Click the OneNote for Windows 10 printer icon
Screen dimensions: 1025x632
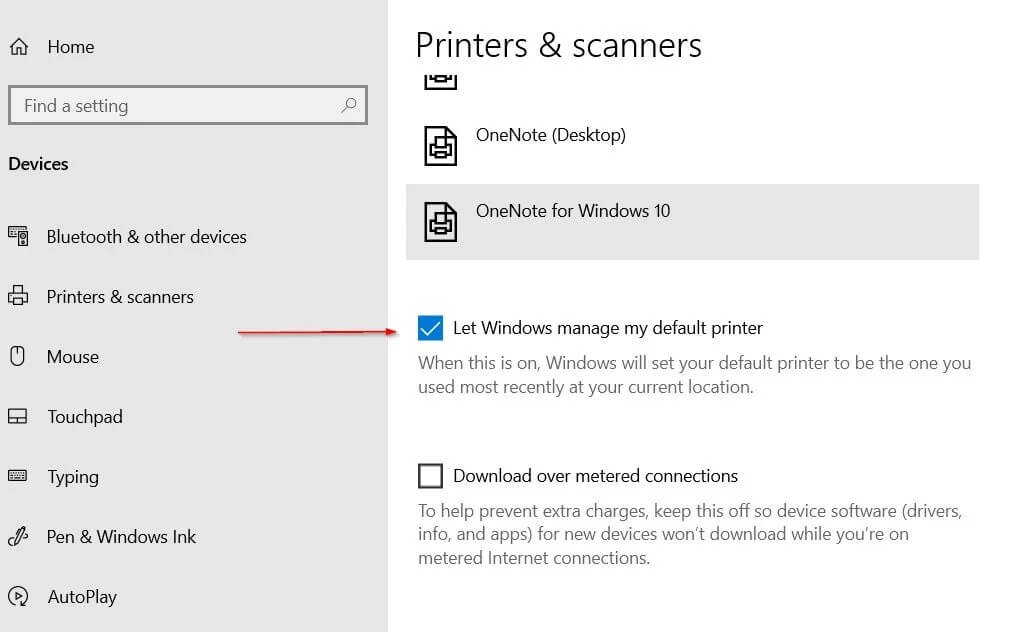pos(441,221)
